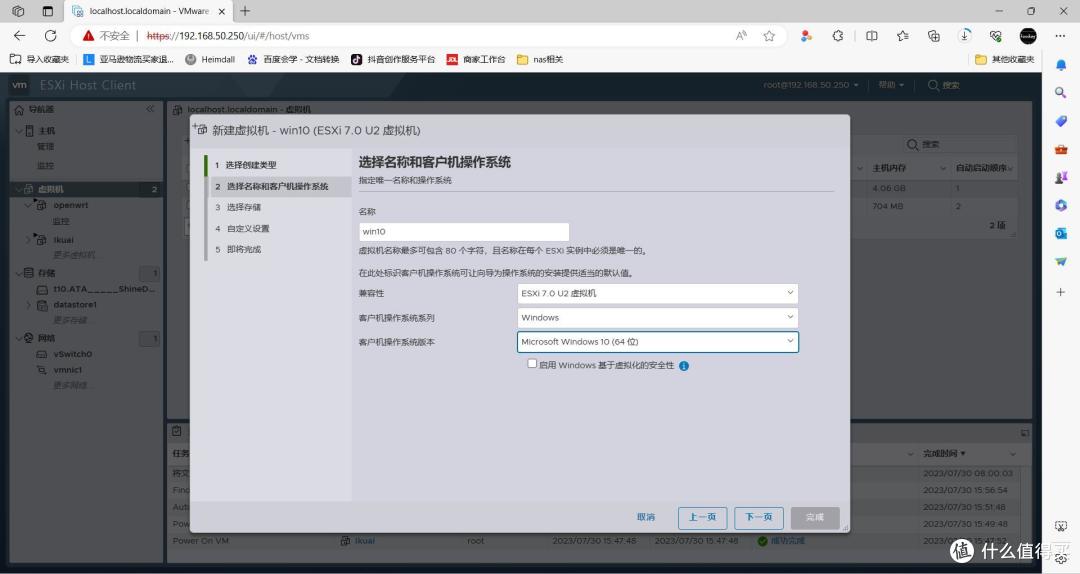Open the sidebar settings gear icon

tap(1061, 557)
